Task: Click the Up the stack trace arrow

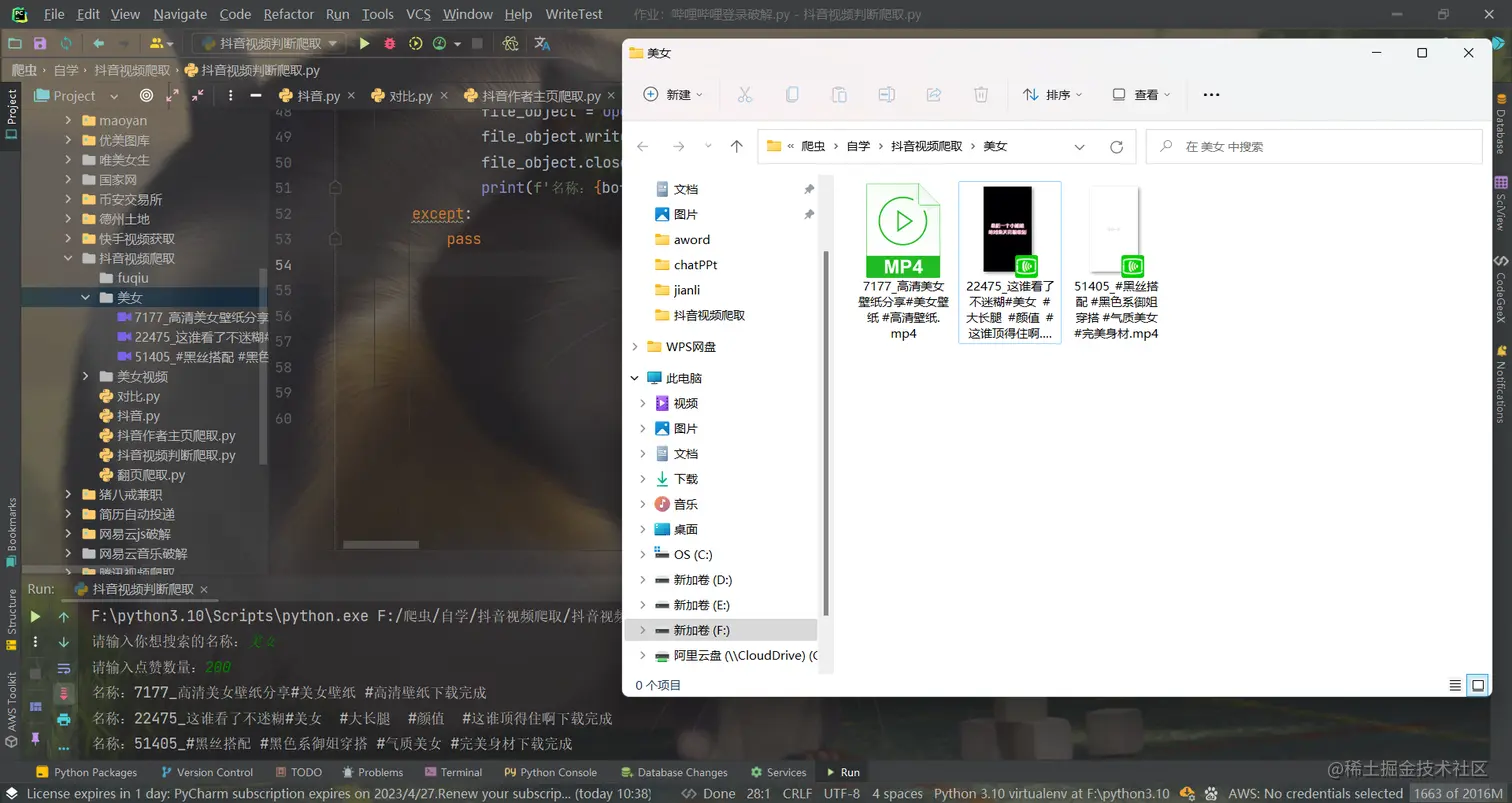Action: (x=64, y=617)
